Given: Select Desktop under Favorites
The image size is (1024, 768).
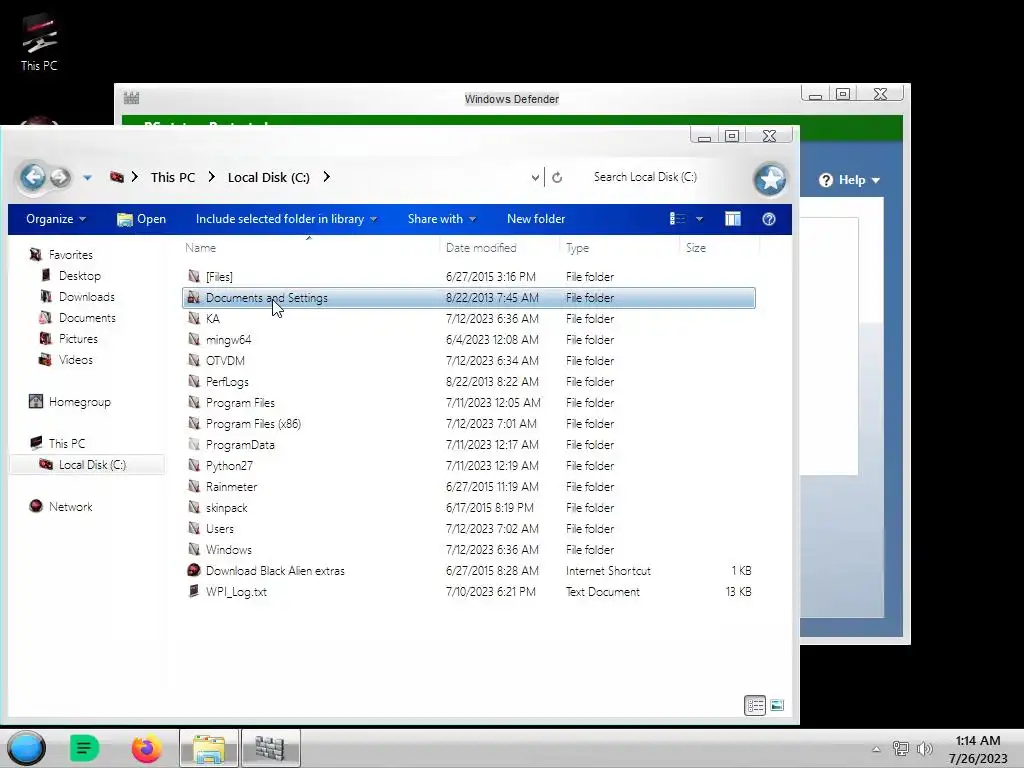Looking at the screenshot, I should tap(80, 276).
